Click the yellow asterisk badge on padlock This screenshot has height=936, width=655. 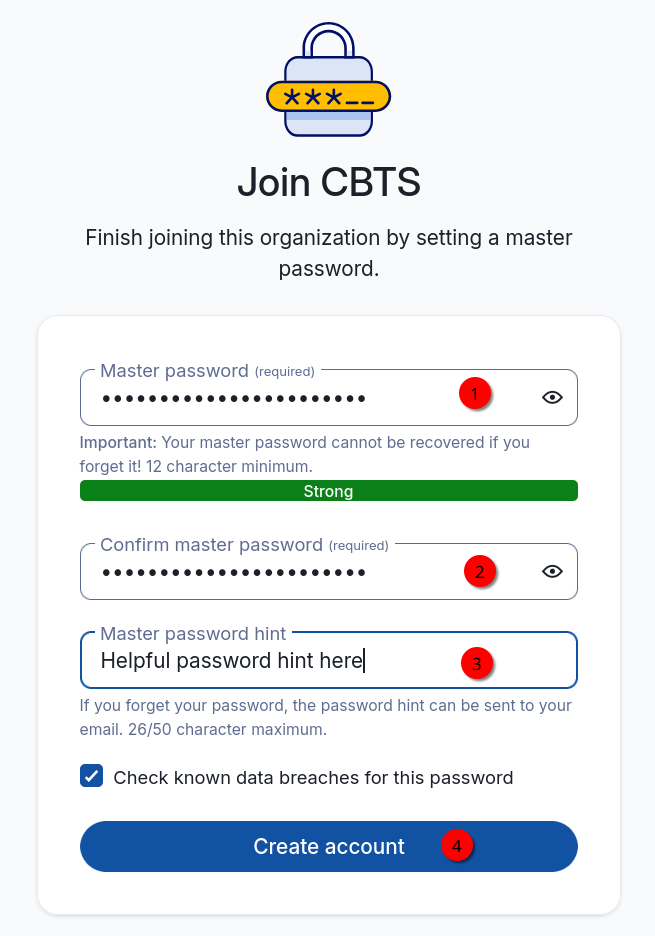[328, 97]
